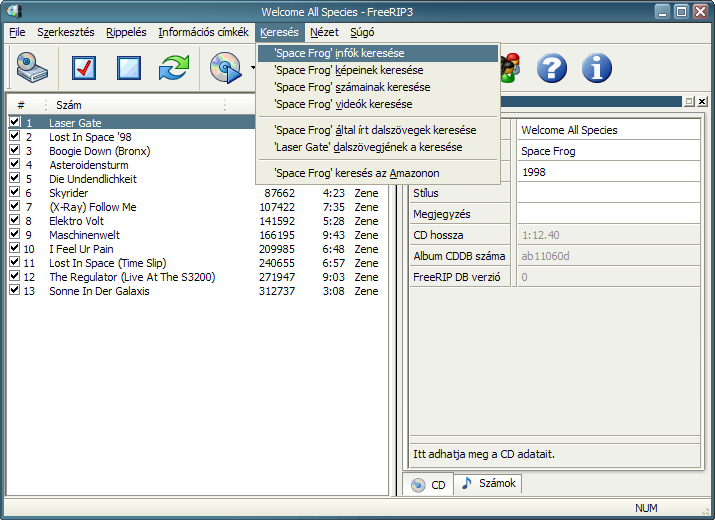Click the CD drive icon in toolbar
715x520 pixels.
(32, 68)
